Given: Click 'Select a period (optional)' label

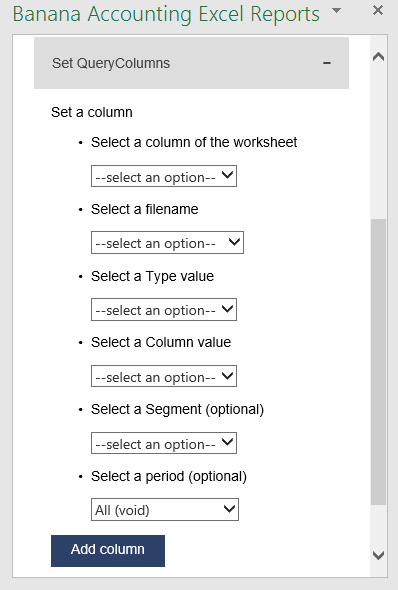Looking at the screenshot, I should click(x=169, y=476).
